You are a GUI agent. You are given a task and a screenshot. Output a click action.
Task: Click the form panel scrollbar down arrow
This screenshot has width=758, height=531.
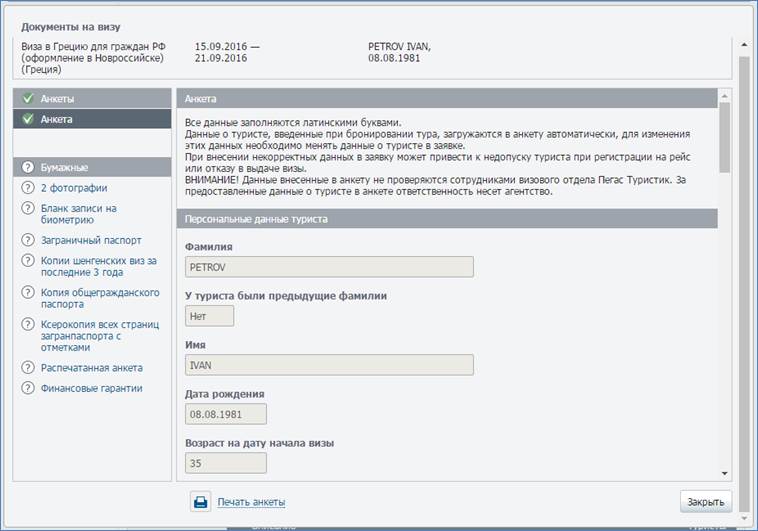click(725, 473)
